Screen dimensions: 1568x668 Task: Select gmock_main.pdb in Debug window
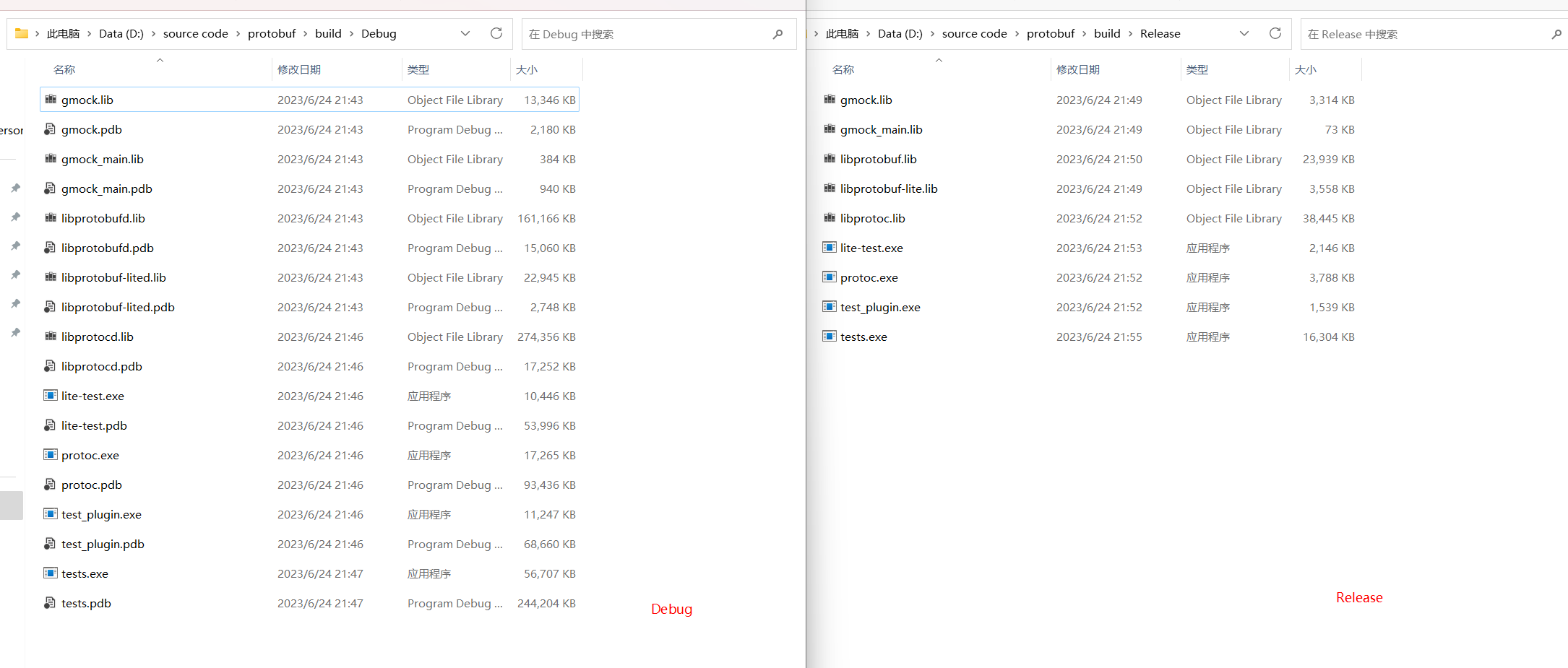click(107, 188)
